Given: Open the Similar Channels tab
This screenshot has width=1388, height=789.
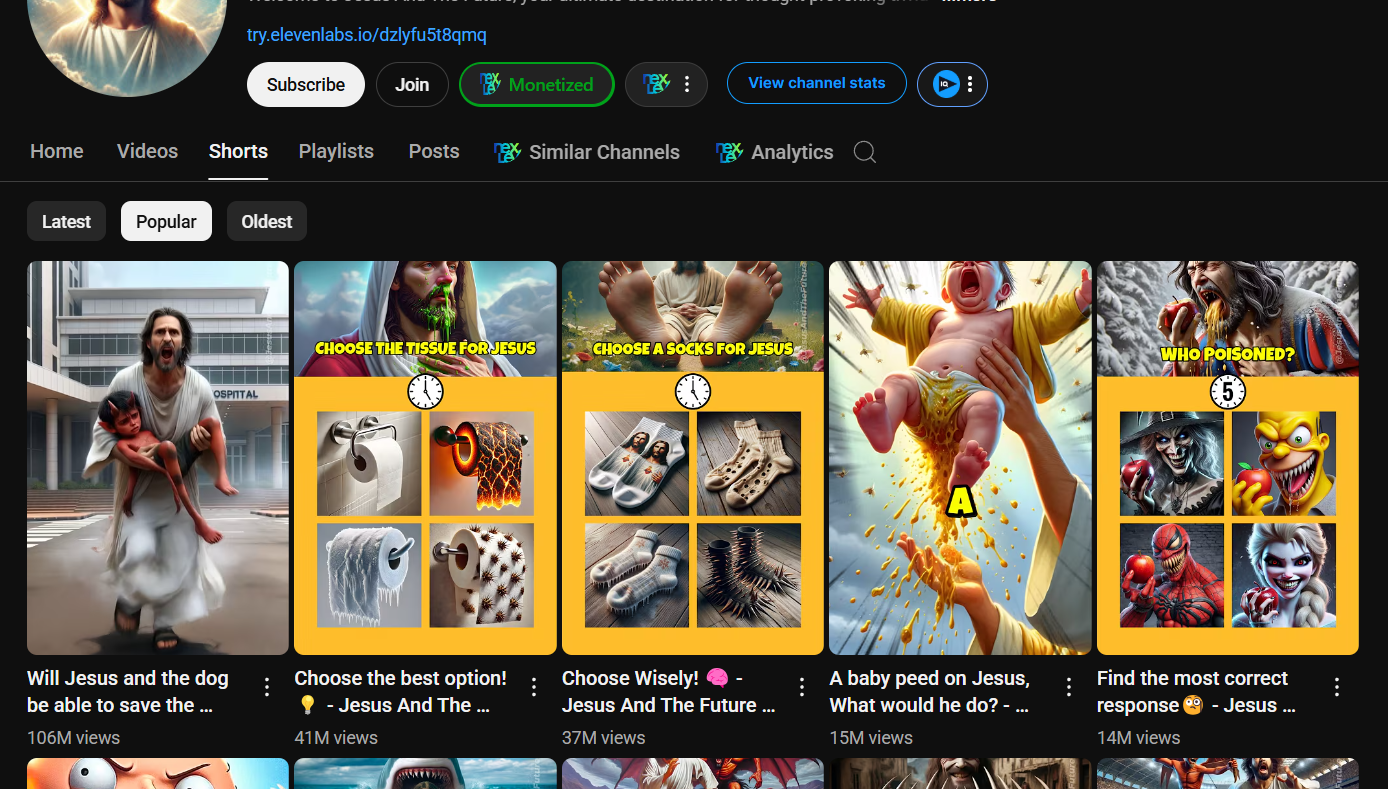Looking at the screenshot, I should click(x=587, y=152).
